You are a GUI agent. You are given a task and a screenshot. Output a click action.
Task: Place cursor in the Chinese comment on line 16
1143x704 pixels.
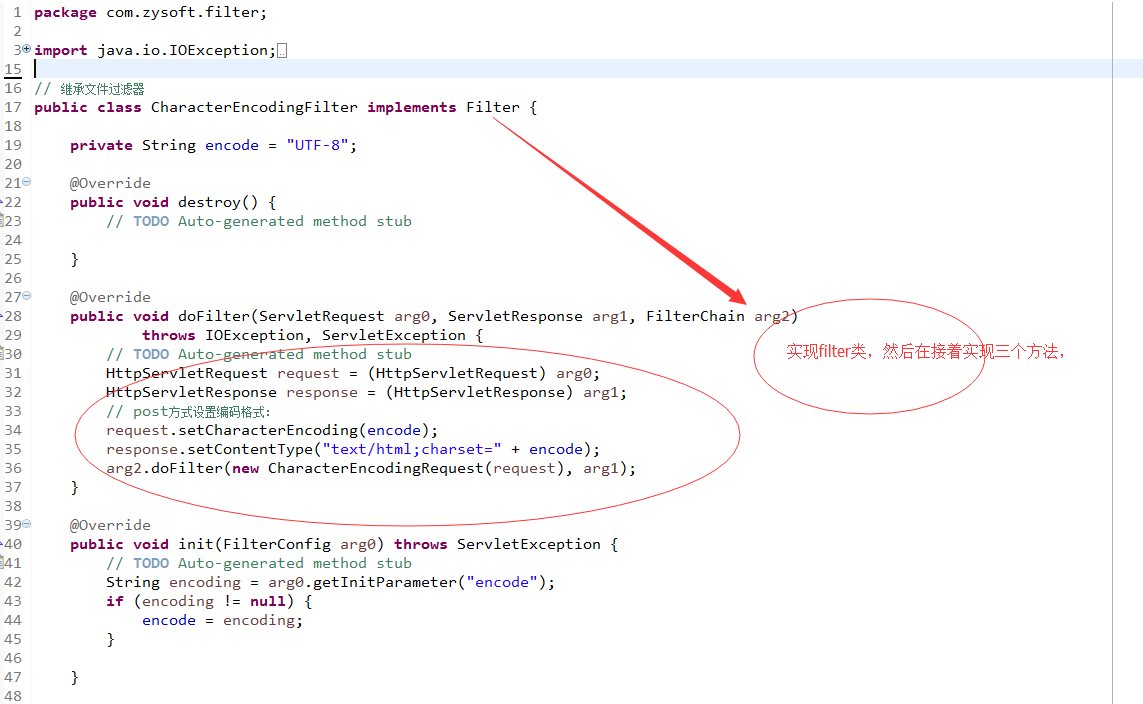point(89,89)
